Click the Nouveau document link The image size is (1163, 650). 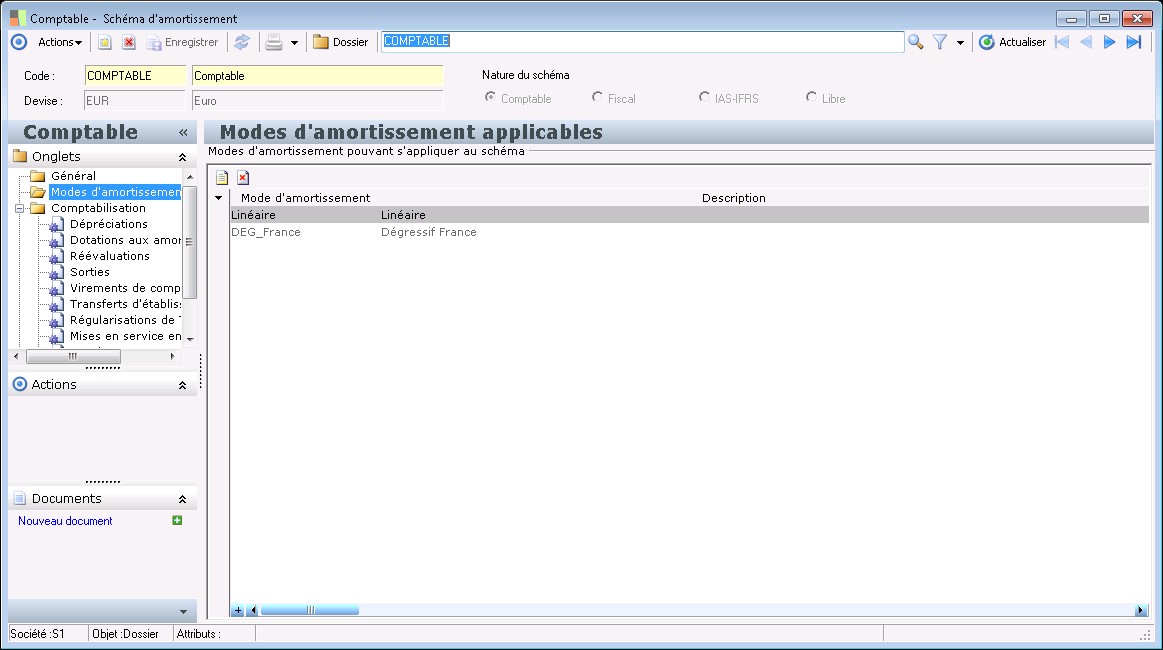pos(65,521)
